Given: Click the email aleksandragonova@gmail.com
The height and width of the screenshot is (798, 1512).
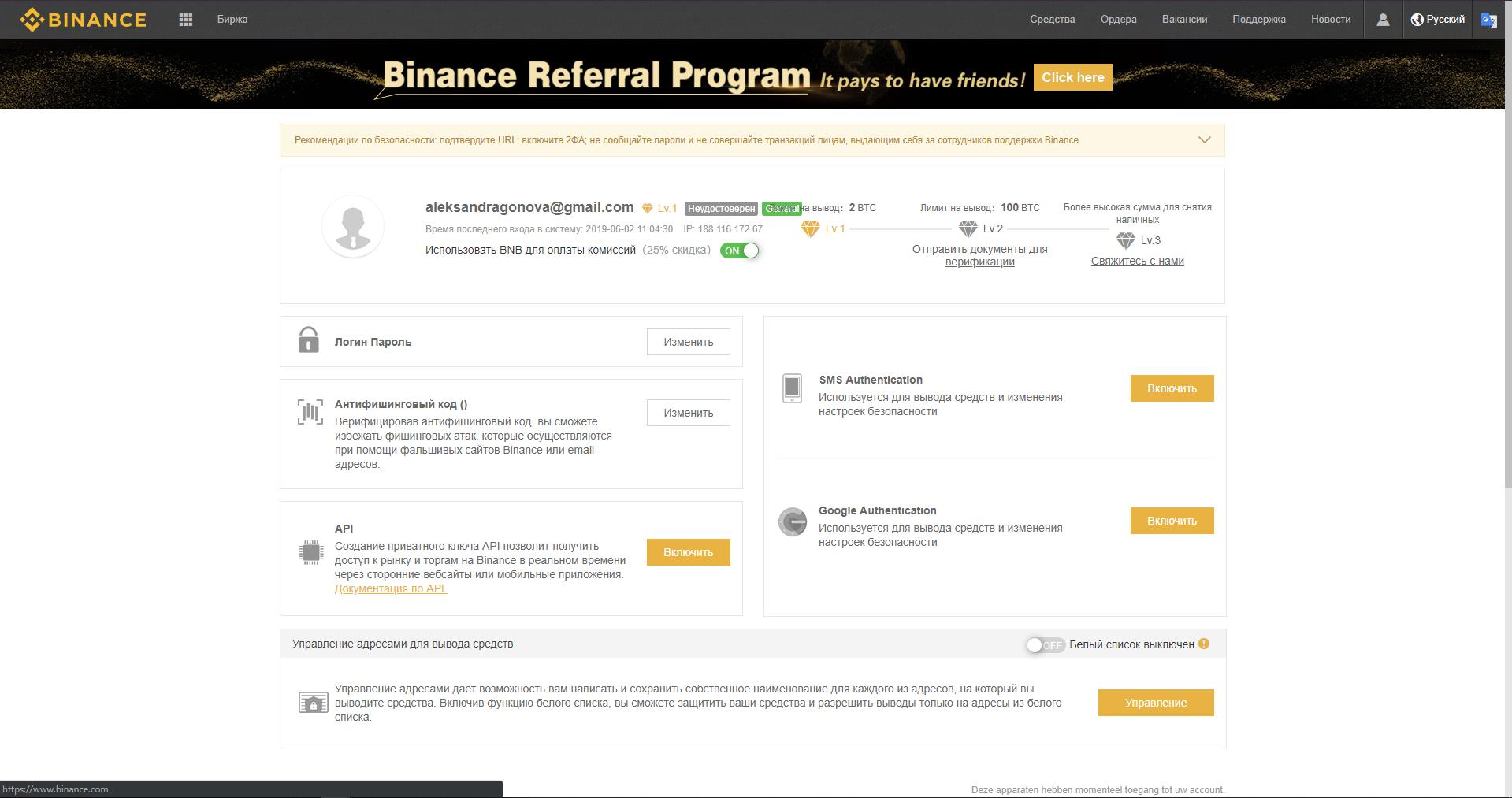Looking at the screenshot, I should [529, 207].
